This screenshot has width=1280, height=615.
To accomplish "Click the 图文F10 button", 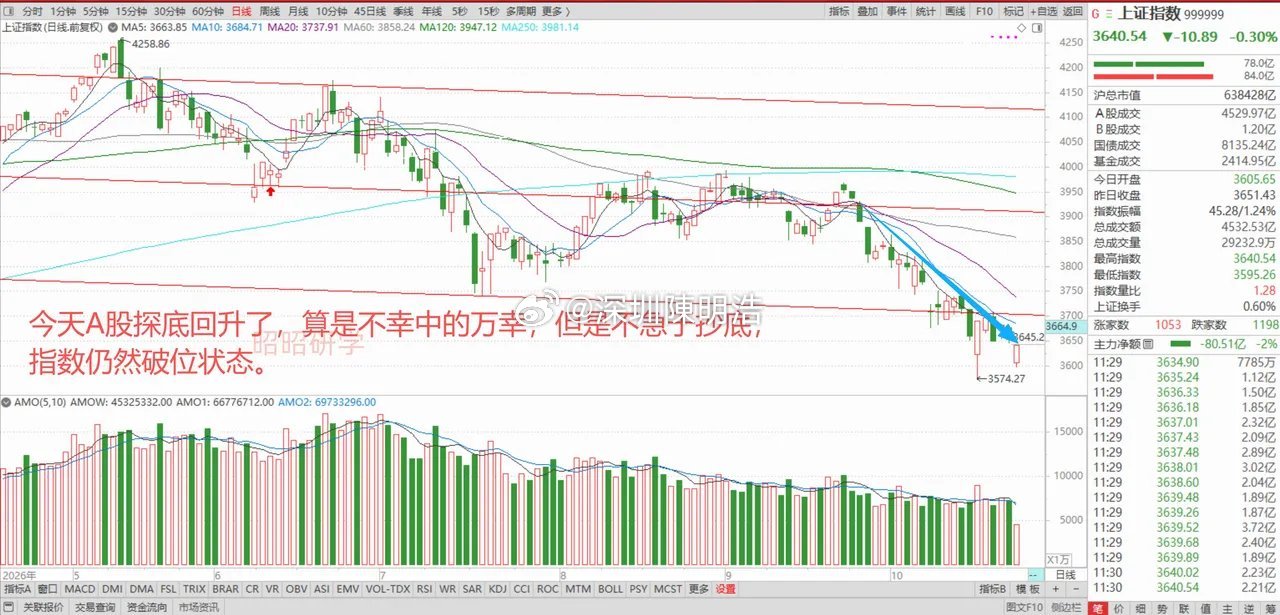I will coord(1024,607).
